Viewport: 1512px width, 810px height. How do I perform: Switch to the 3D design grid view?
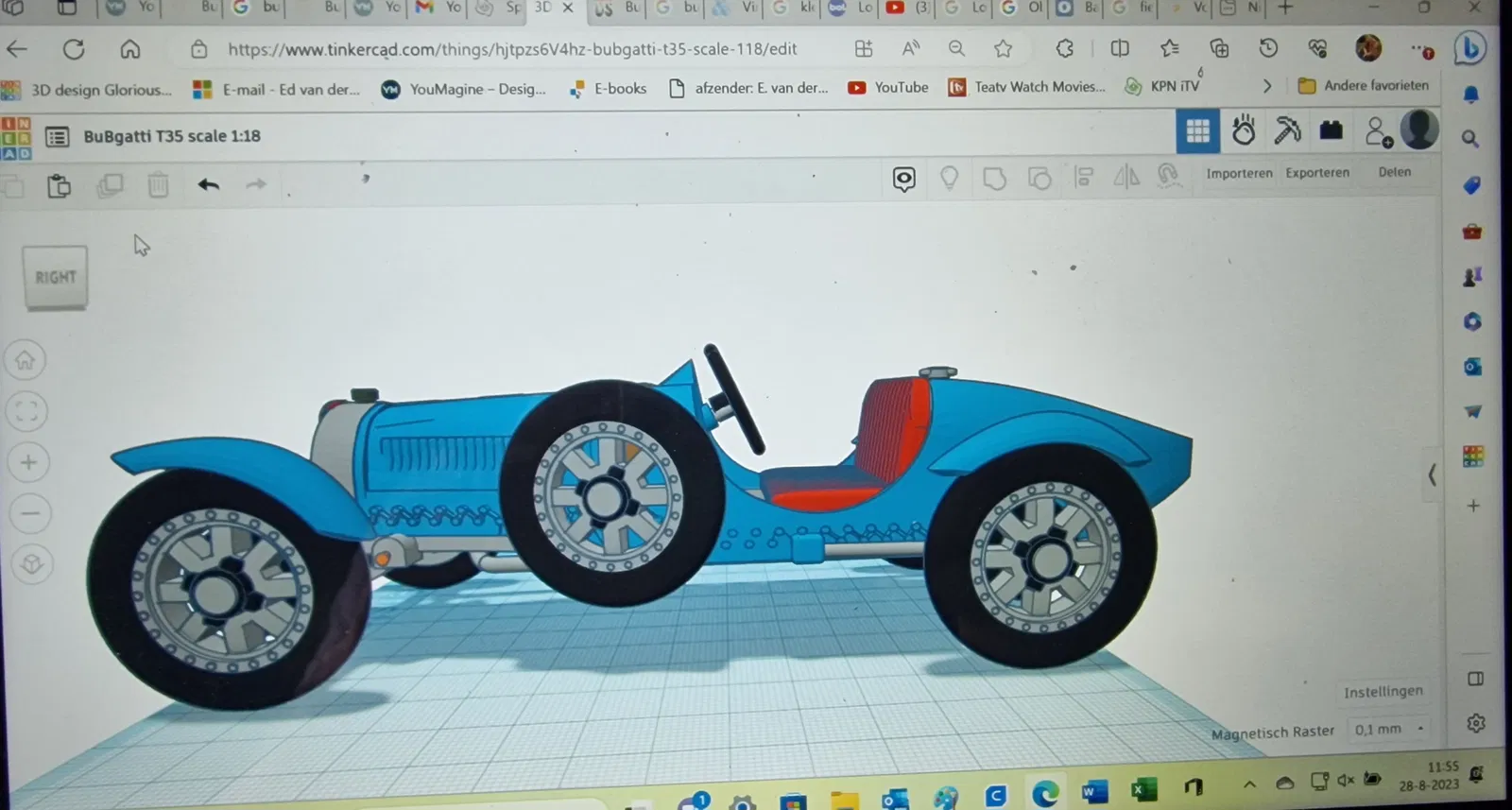[1197, 131]
